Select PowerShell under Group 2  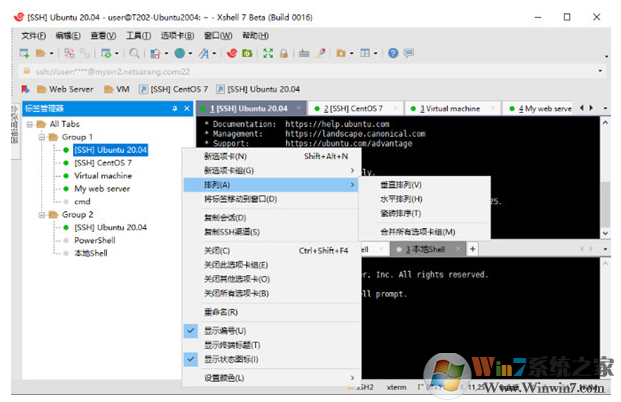[95, 240]
